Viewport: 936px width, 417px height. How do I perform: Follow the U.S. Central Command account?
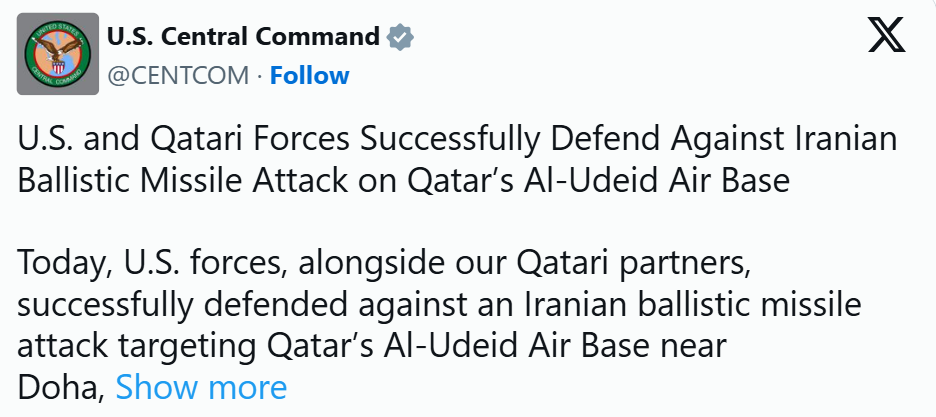point(309,76)
